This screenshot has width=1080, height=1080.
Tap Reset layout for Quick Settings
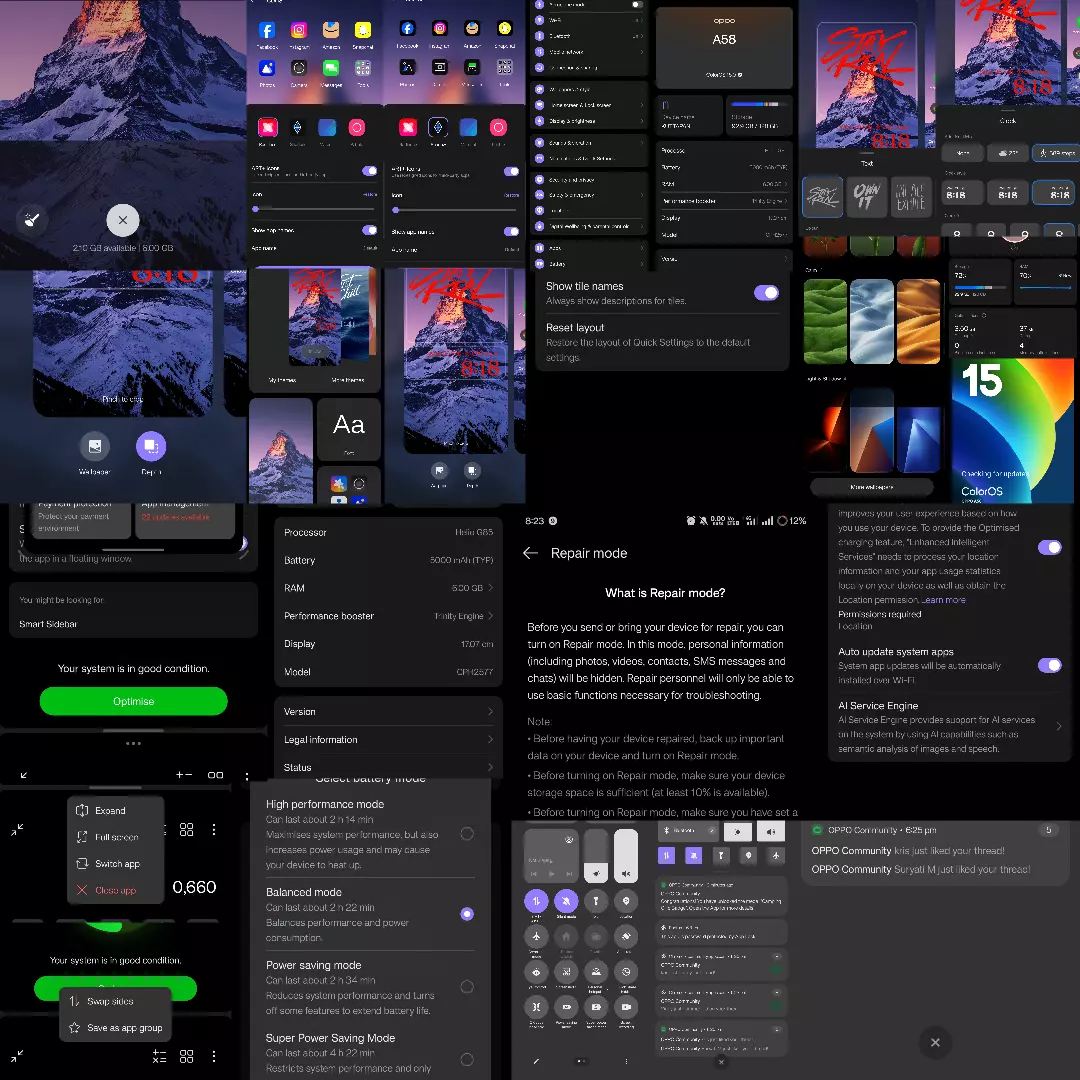point(661,342)
